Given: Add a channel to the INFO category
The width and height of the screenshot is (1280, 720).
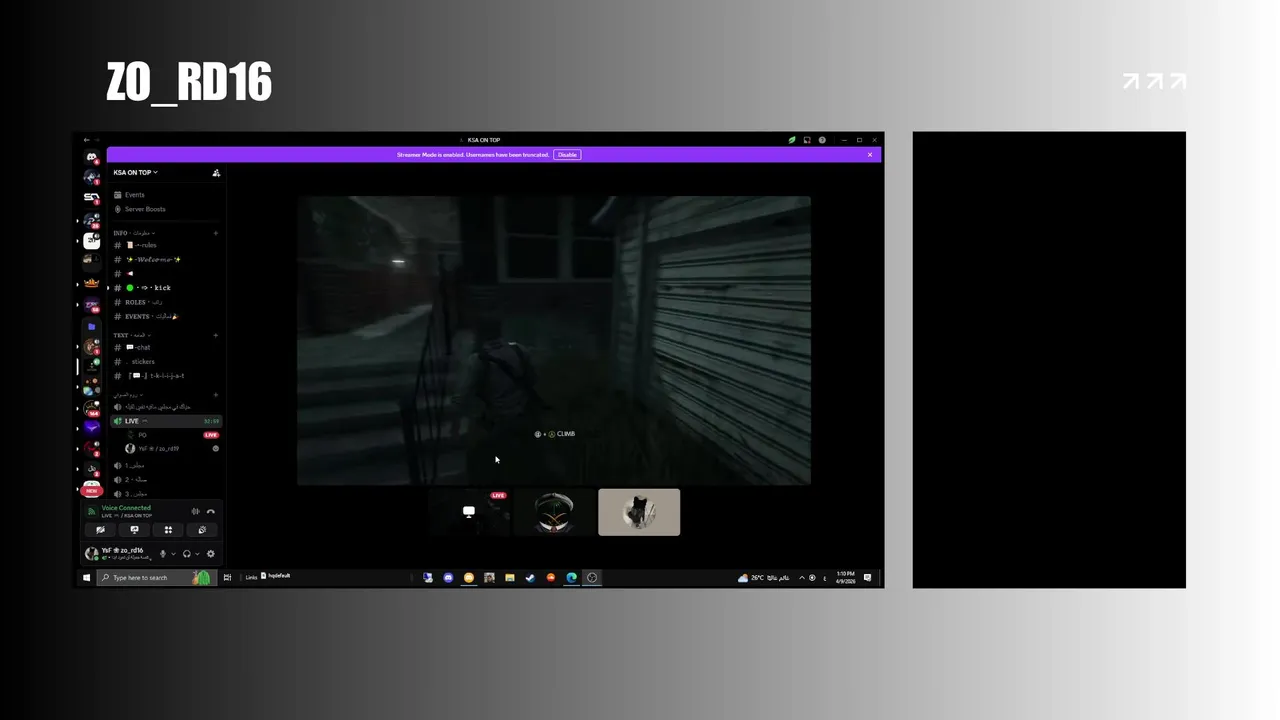Looking at the screenshot, I should pos(215,233).
